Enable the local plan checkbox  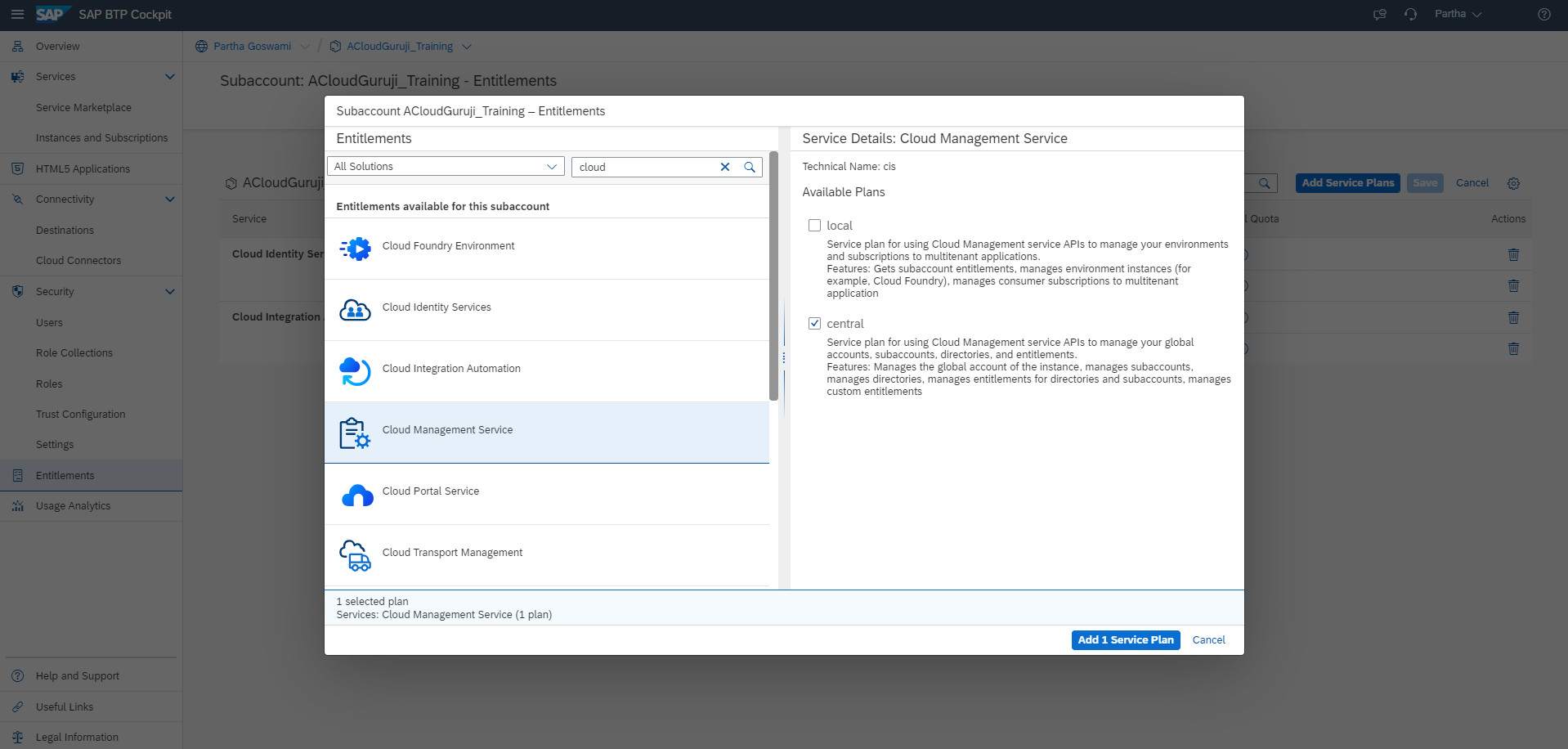click(814, 226)
